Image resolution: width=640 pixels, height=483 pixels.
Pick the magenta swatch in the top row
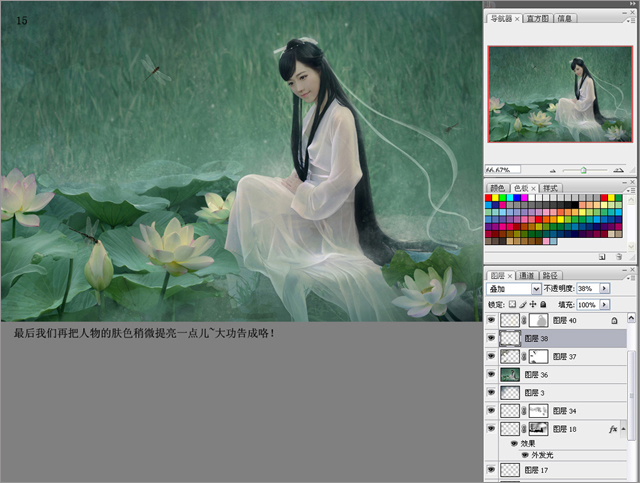(524, 198)
